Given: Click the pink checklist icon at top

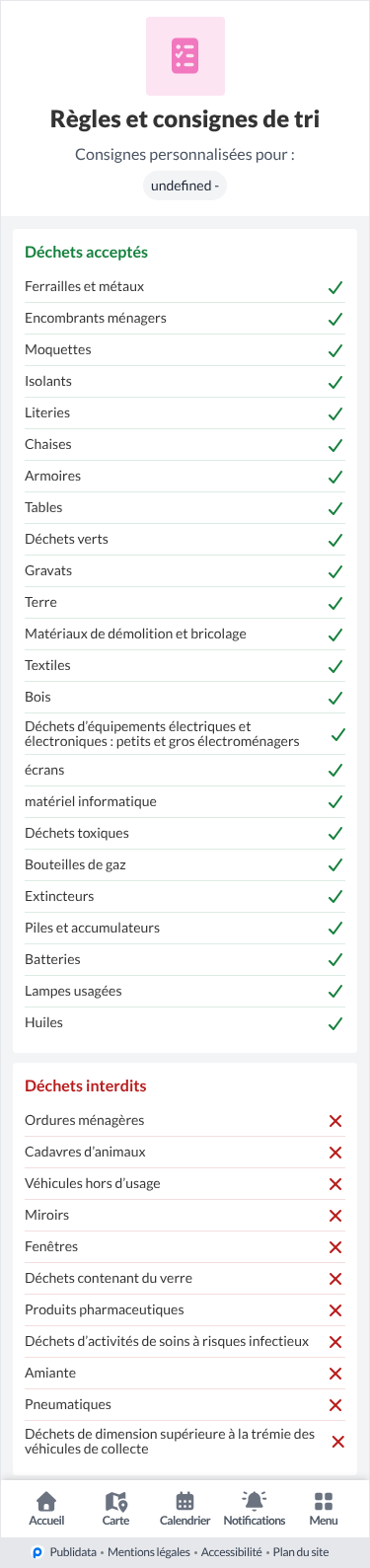Looking at the screenshot, I should tap(185, 56).
